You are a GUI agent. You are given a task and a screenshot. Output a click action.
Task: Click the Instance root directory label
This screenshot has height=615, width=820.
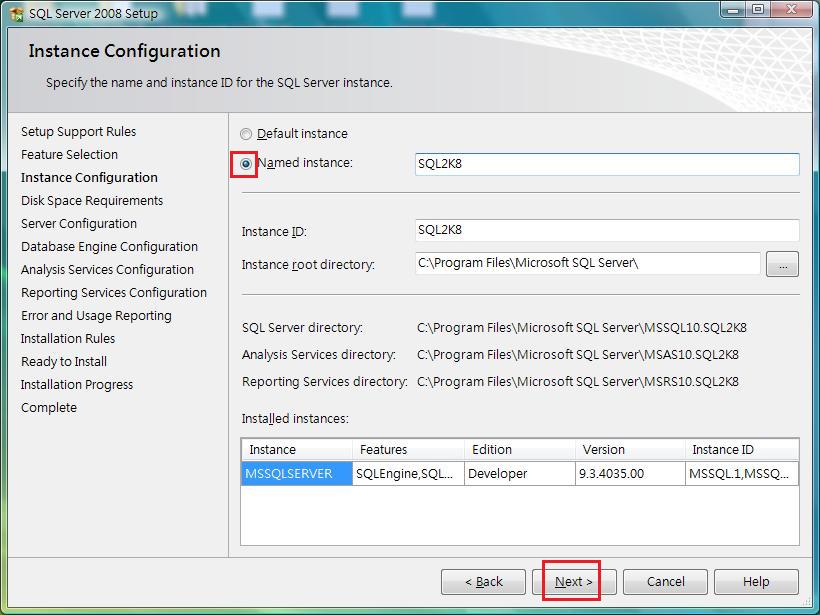coord(308,265)
